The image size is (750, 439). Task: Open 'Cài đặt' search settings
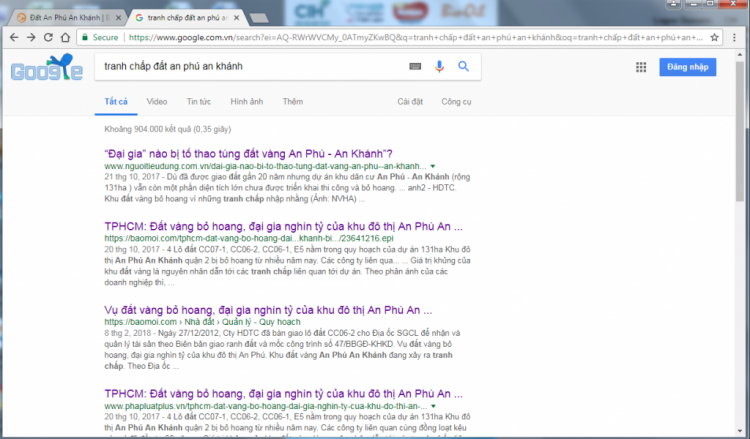coord(410,101)
